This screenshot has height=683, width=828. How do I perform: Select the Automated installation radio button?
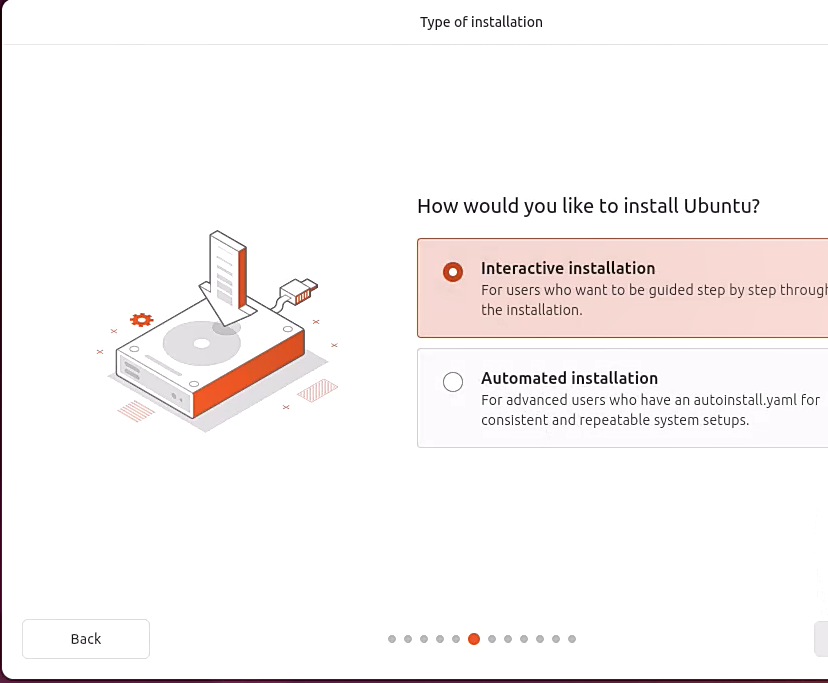click(x=452, y=381)
